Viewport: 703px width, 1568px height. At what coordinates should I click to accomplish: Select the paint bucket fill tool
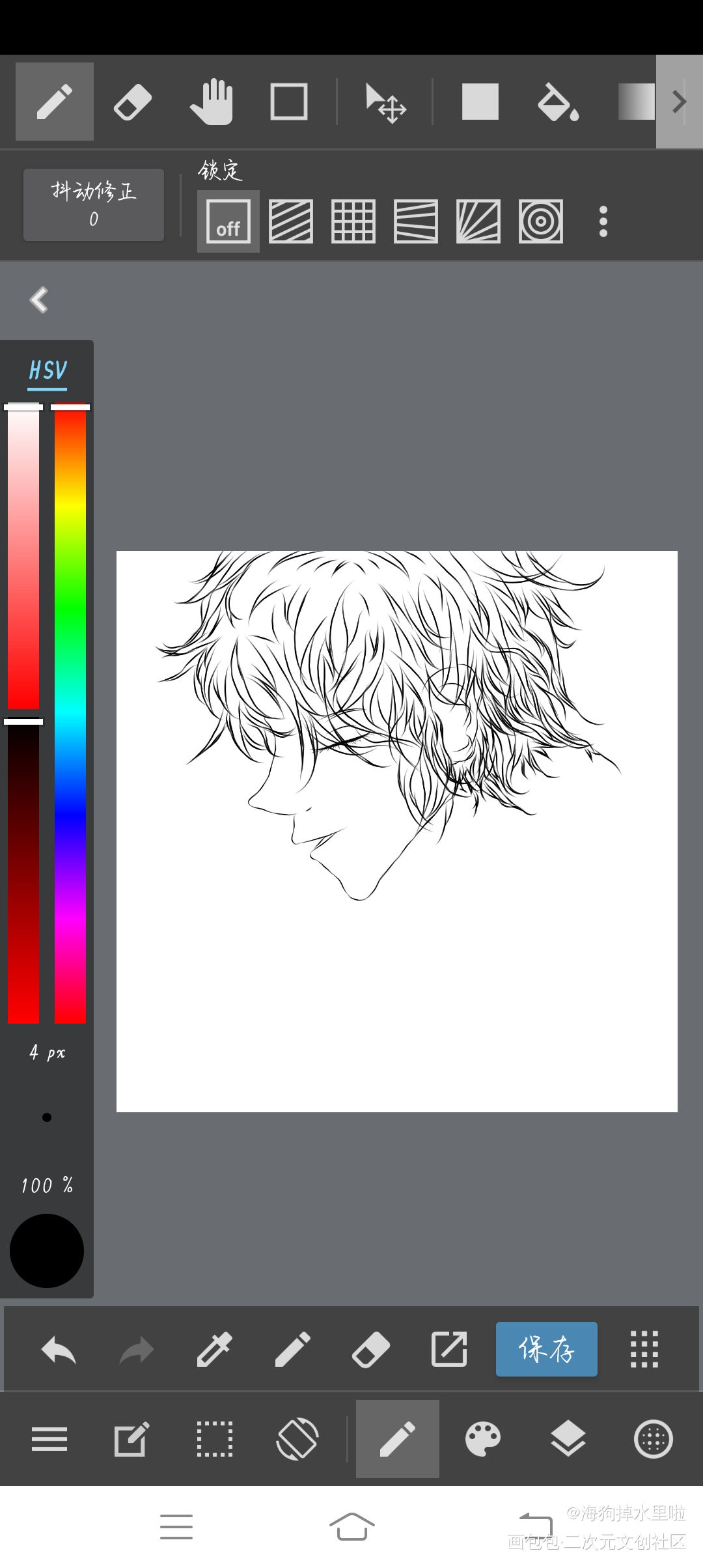[x=558, y=102]
